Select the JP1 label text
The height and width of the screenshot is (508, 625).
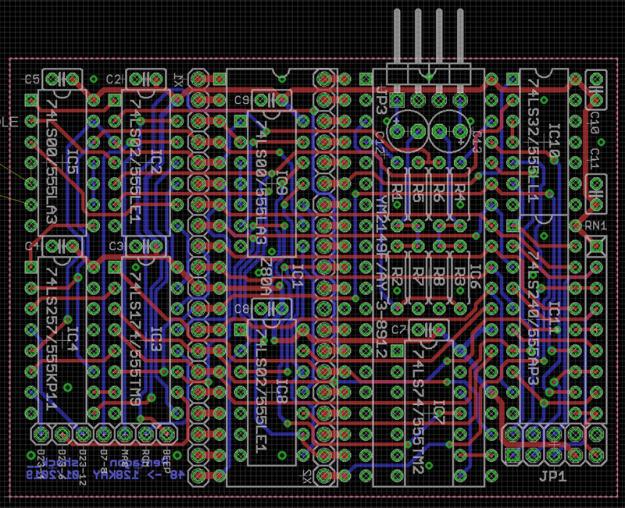(553, 477)
